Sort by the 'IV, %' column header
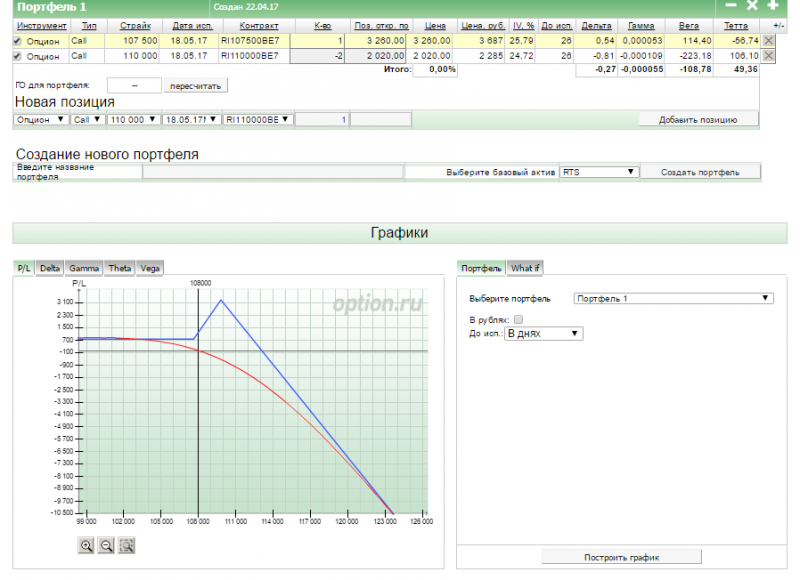The height and width of the screenshot is (580, 800). [523, 26]
